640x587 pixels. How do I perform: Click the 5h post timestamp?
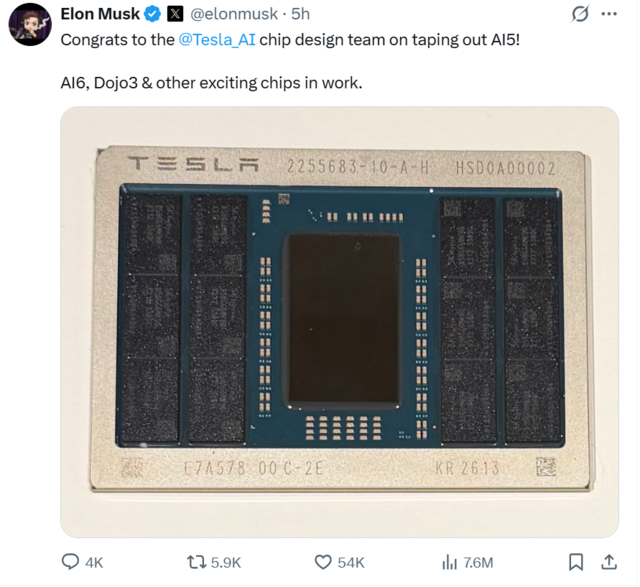click(300, 14)
